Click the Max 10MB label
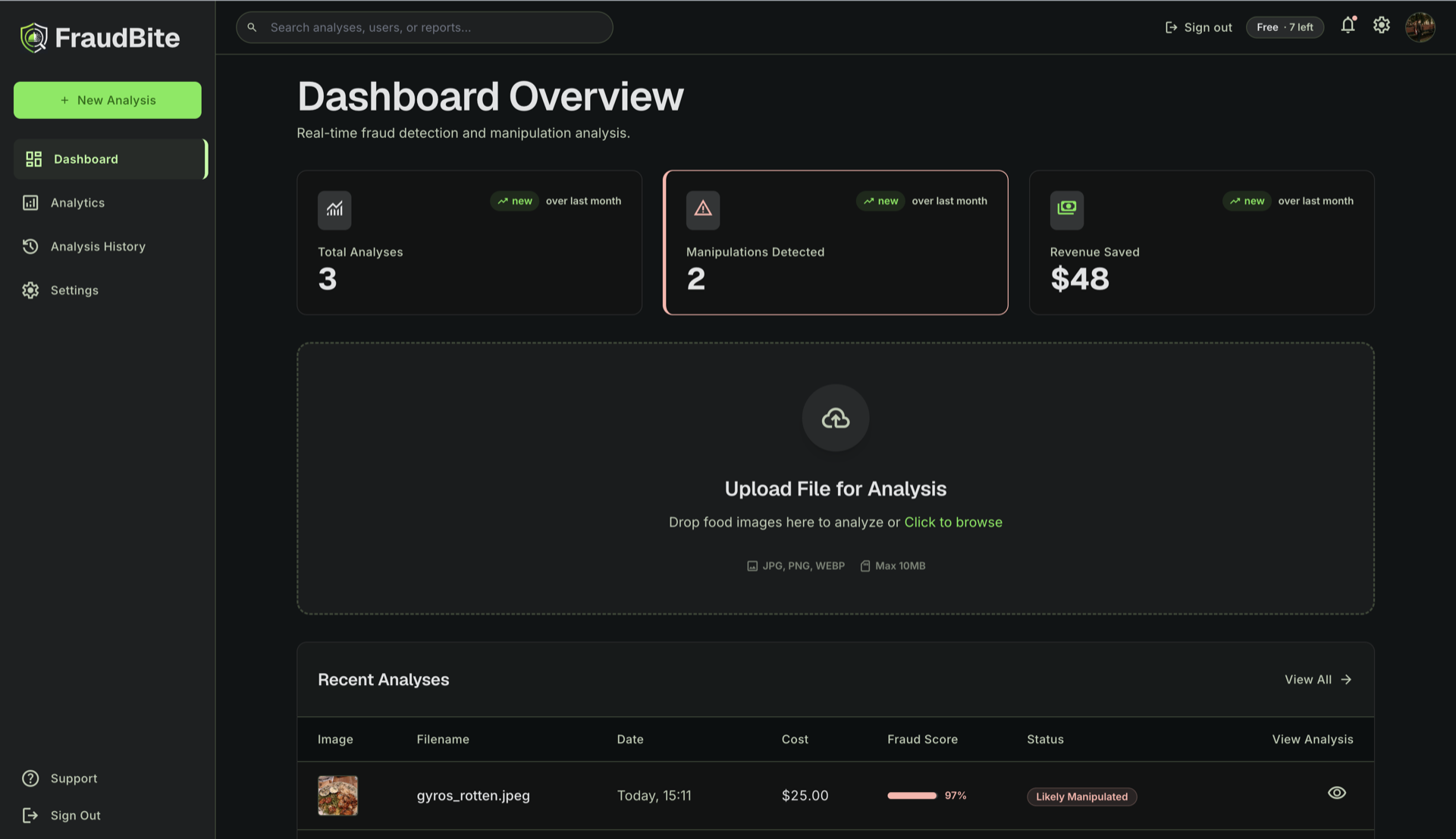Screen dimensions: 1456x839 pos(893,566)
